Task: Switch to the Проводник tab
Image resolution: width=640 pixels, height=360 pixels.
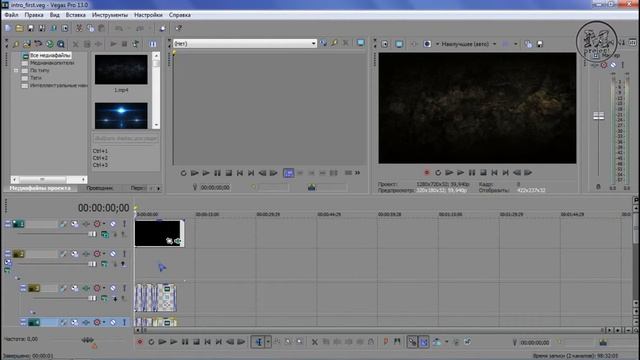Action: (x=100, y=188)
